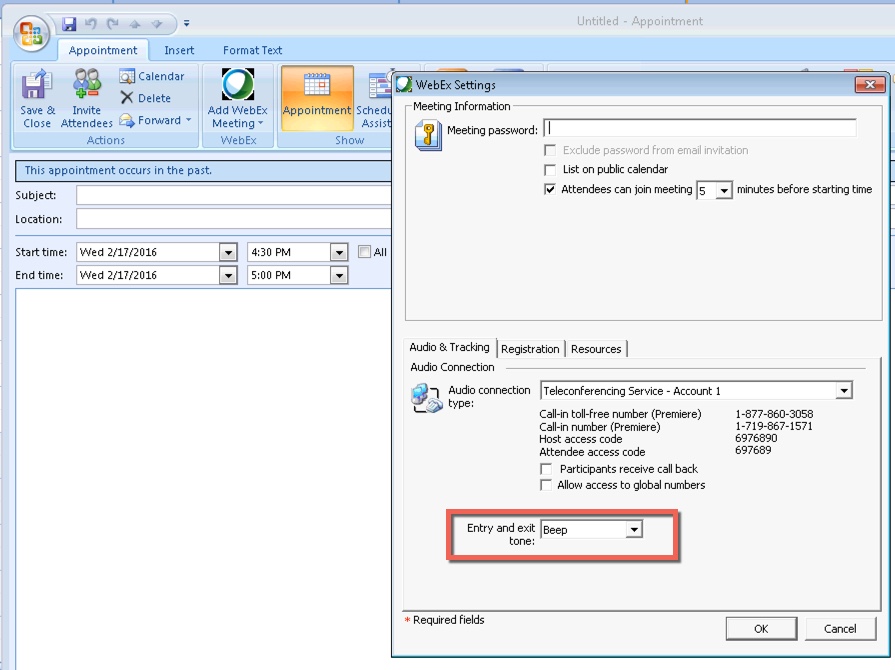Select the Audio & Tracking tab

click(x=449, y=347)
